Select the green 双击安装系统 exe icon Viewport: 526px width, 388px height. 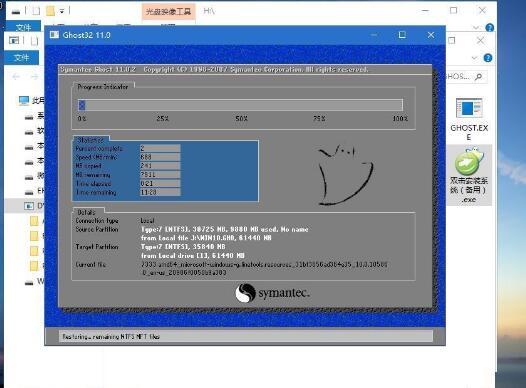469,161
